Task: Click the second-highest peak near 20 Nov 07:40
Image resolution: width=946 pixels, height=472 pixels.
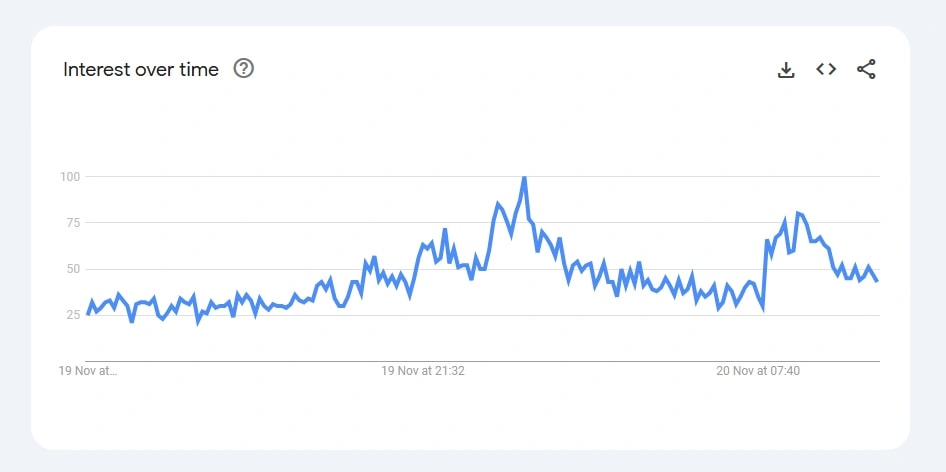Action: 797,213
